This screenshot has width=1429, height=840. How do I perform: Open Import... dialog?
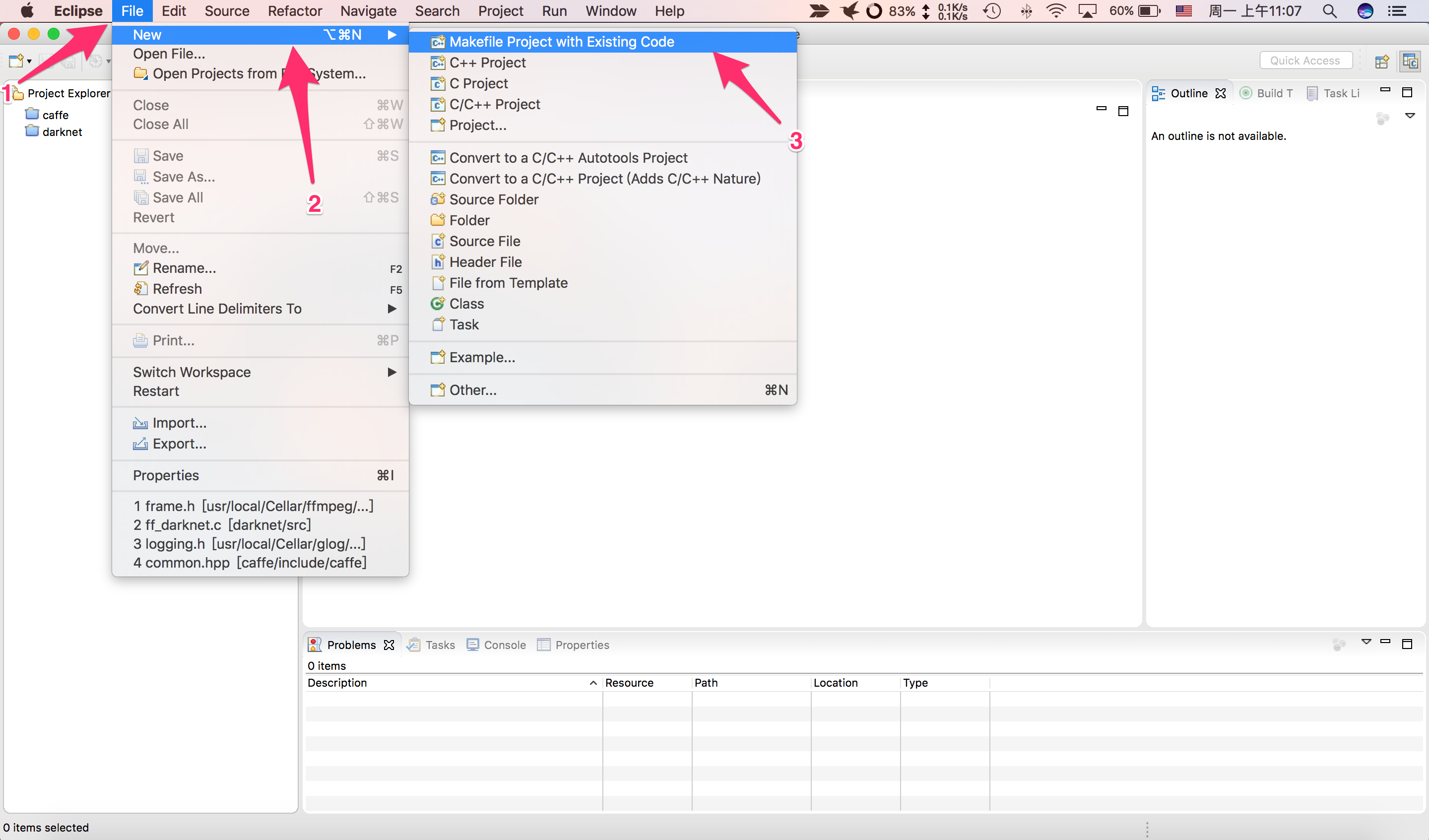tap(260, 423)
